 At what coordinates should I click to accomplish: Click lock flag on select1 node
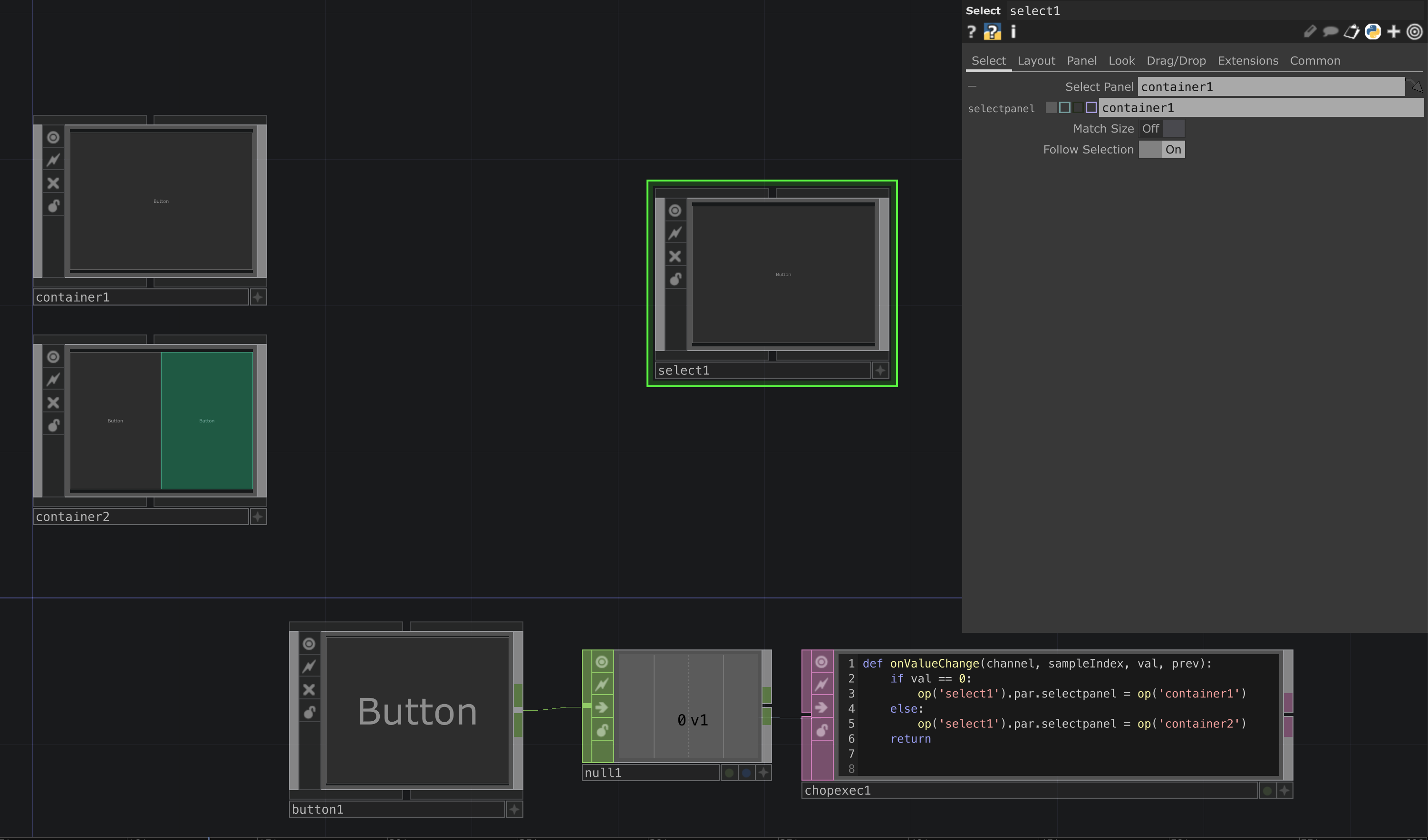pyautogui.click(x=675, y=279)
